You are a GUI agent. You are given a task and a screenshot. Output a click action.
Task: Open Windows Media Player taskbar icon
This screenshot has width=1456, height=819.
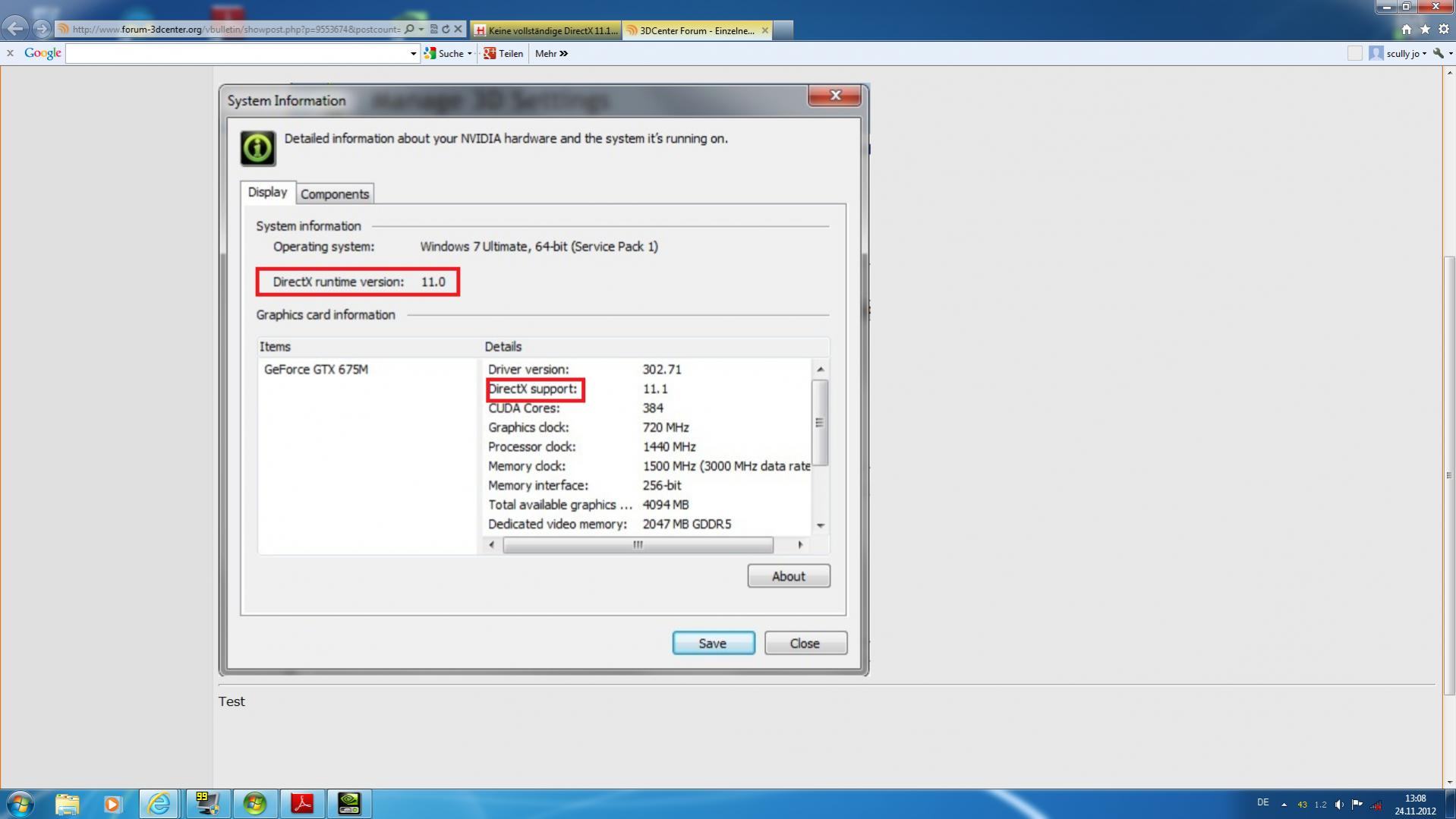(x=112, y=804)
